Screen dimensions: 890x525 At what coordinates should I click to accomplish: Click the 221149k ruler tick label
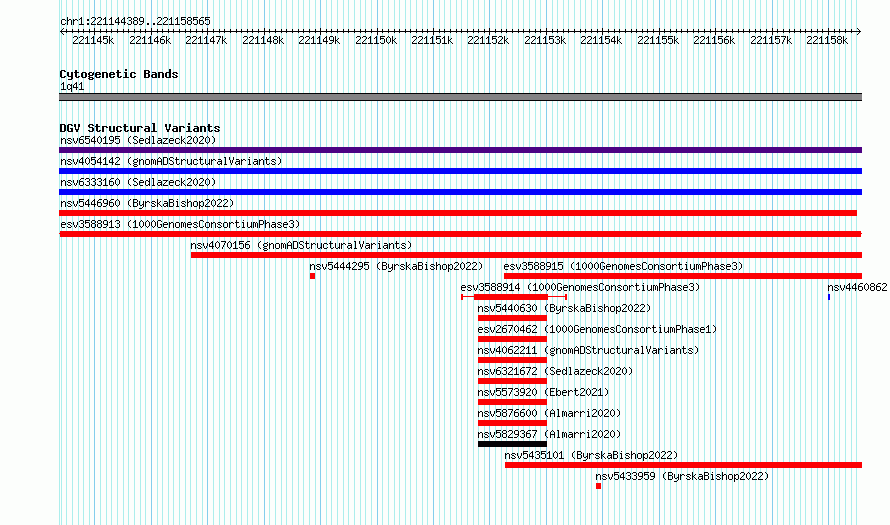(x=319, y=40)
